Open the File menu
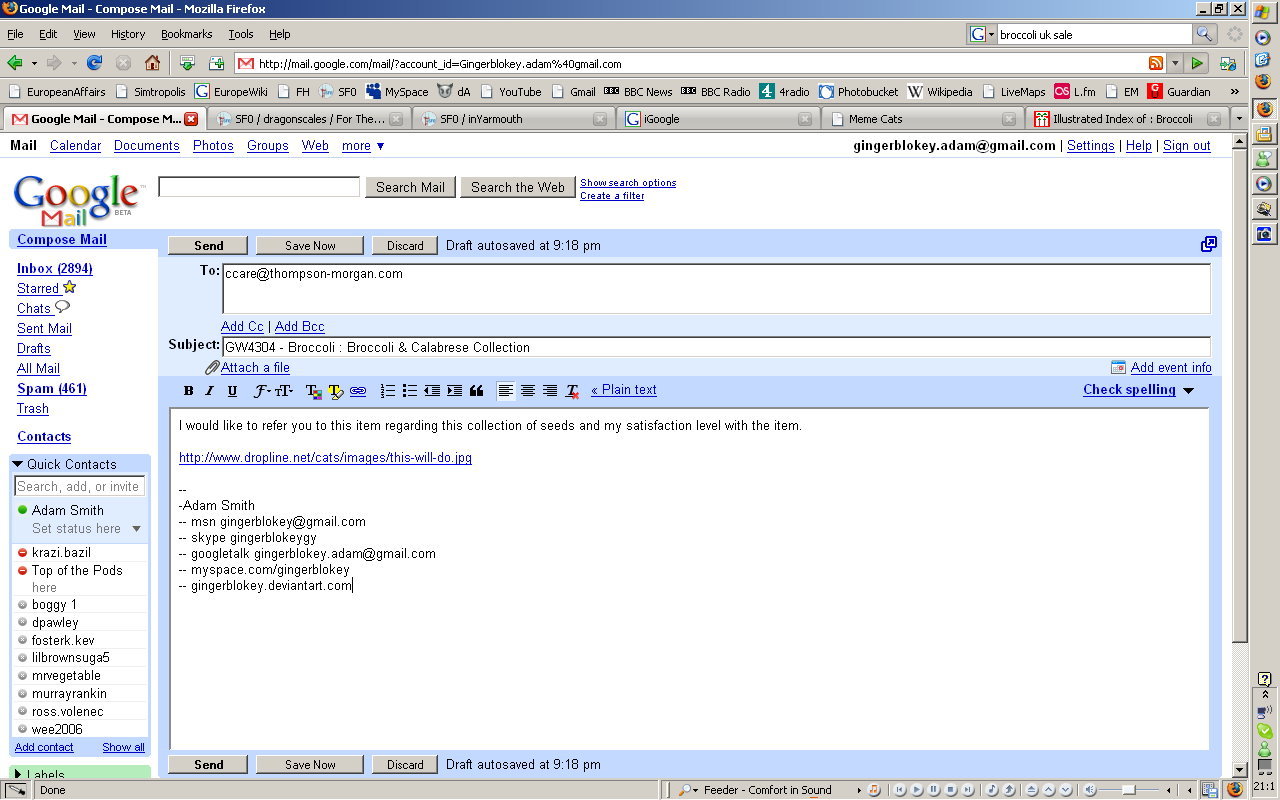This screenshot has width=1280, height=800. pos(15,34)
